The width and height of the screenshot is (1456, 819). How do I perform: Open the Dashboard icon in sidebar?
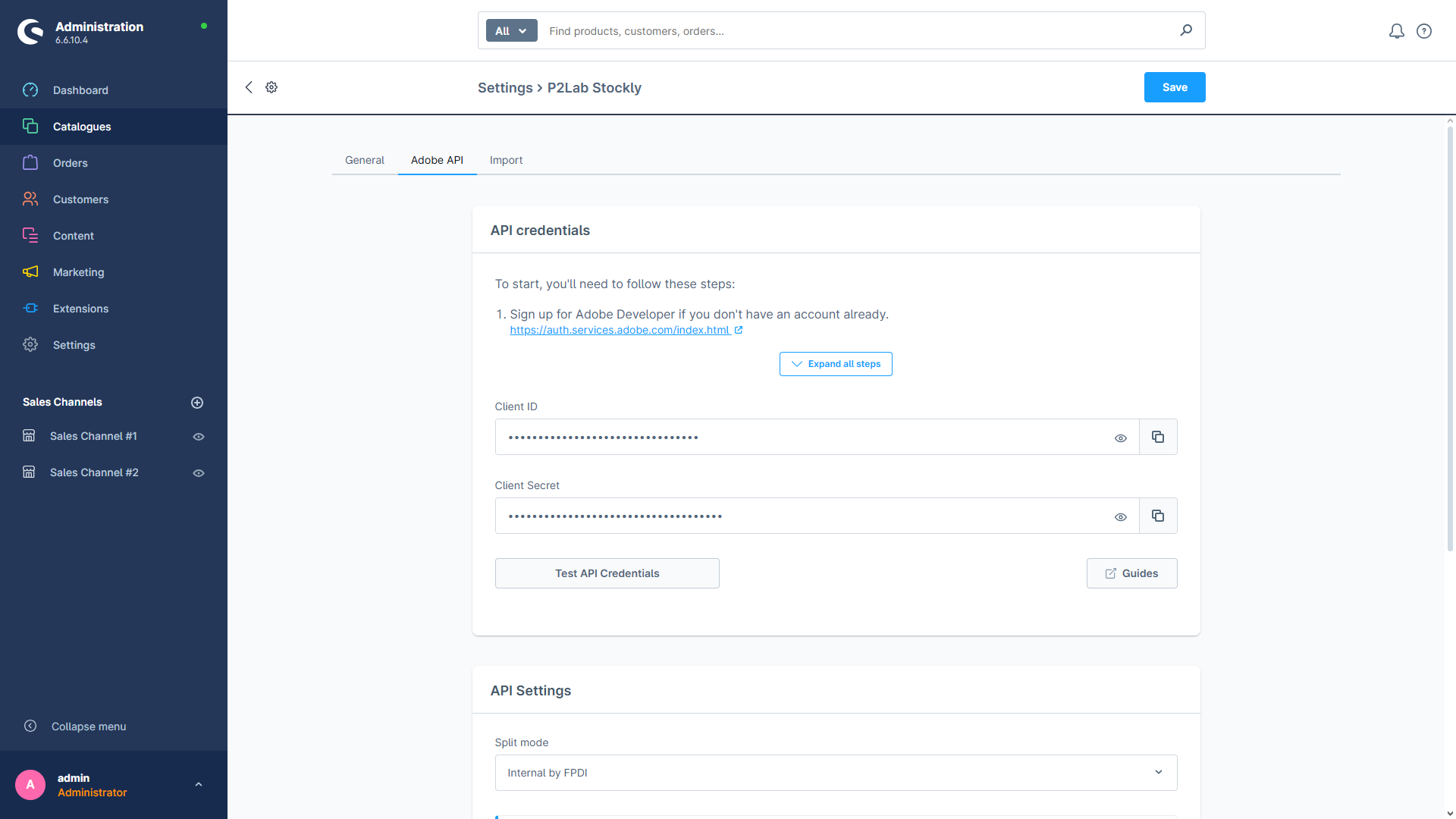(30, 90)
